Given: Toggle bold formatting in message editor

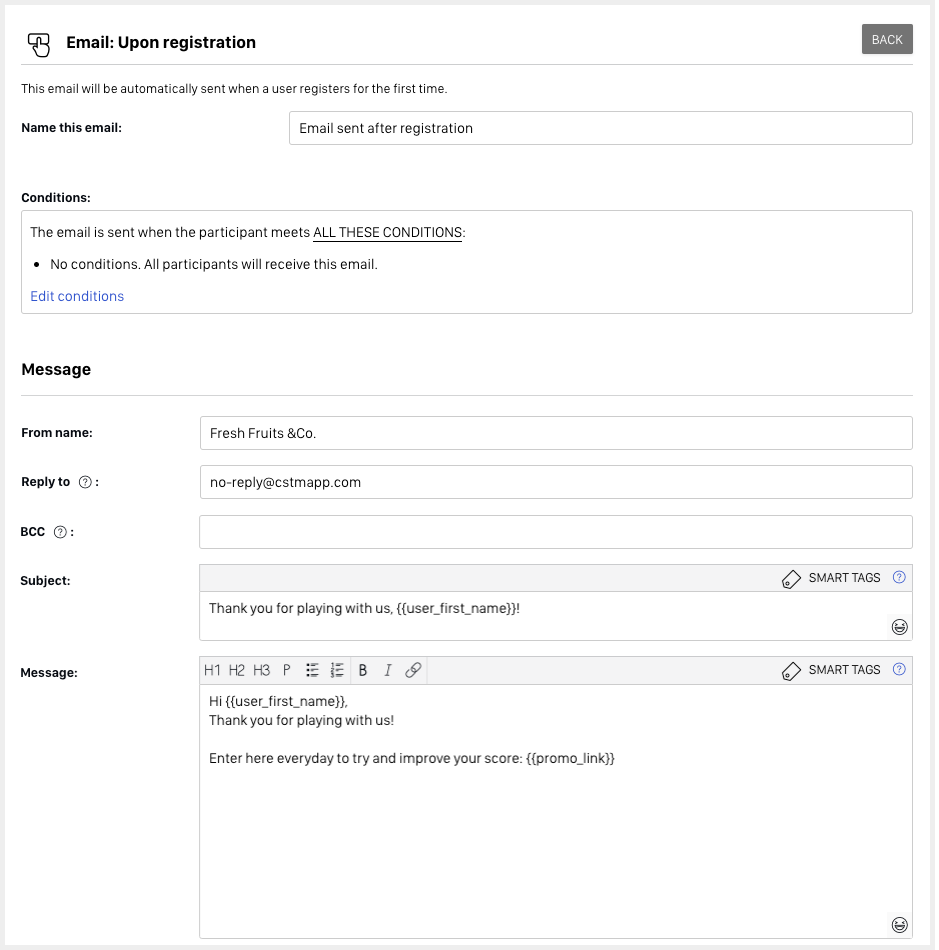Looking at the screenshot, I should (363, 670).
